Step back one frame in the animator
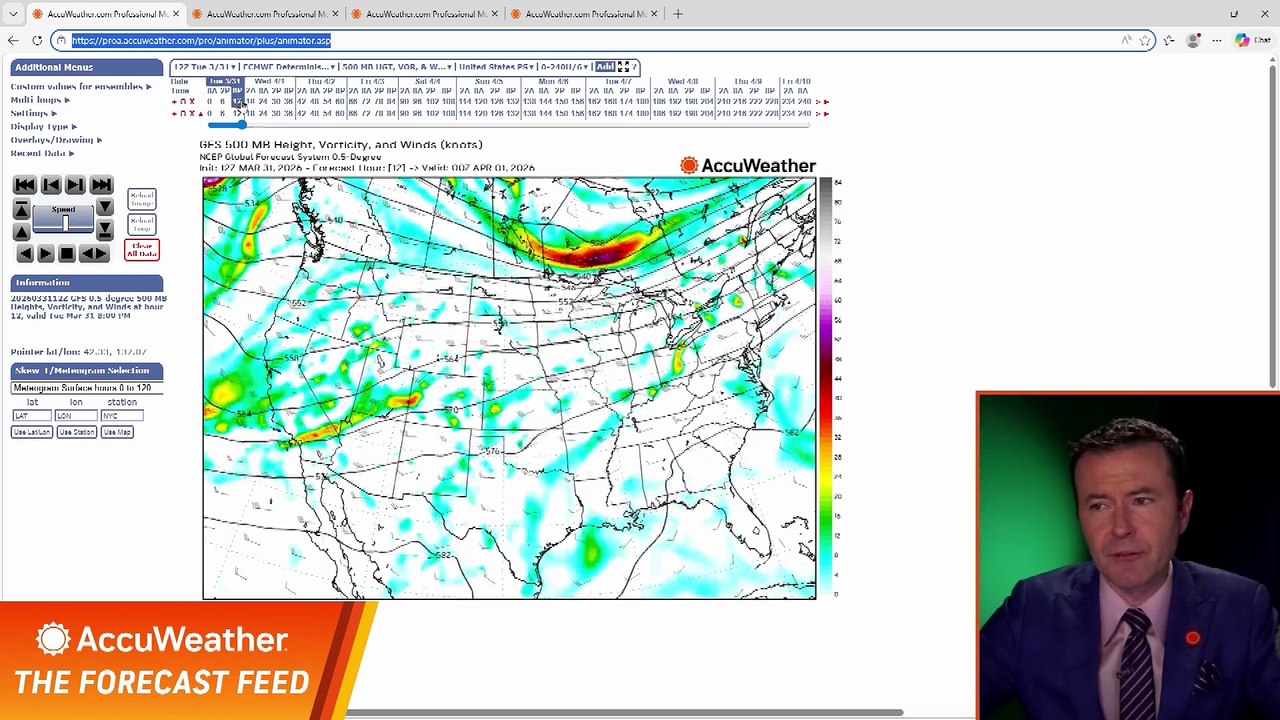Screen dimensions: 1280x720 [51, 185]
